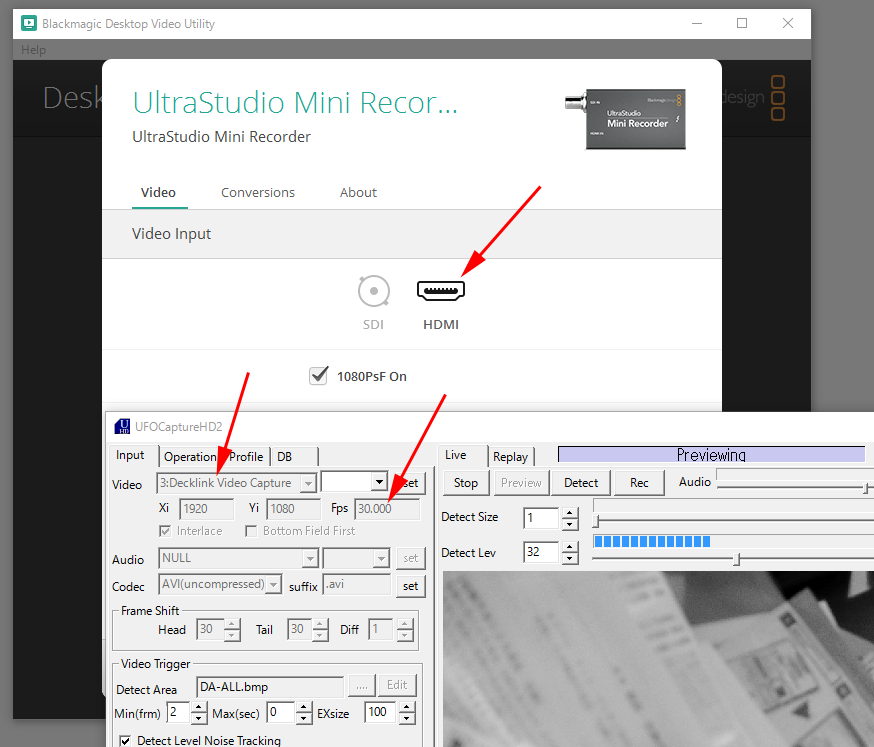Open the empty video format dropdown

pyautogui.click(x=355, y=482)
